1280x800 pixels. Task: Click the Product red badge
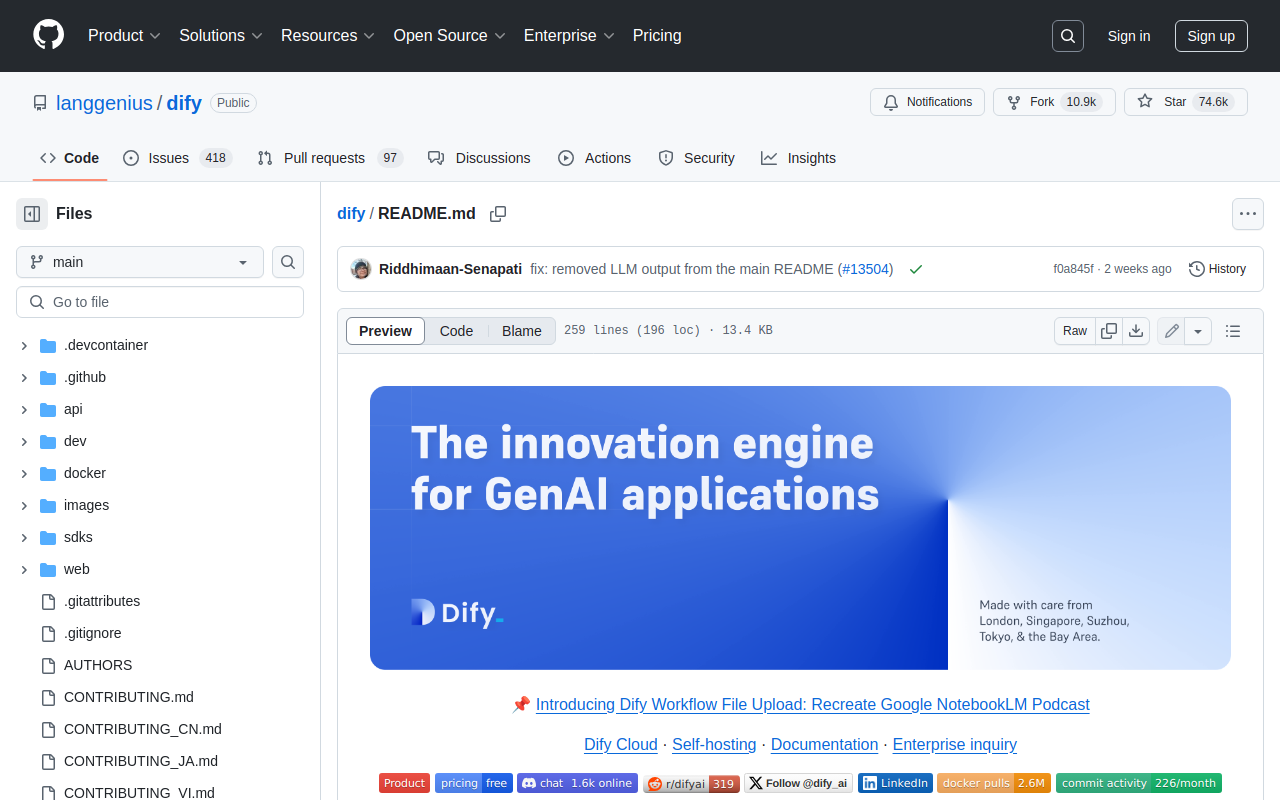click(x=404, y=783)
